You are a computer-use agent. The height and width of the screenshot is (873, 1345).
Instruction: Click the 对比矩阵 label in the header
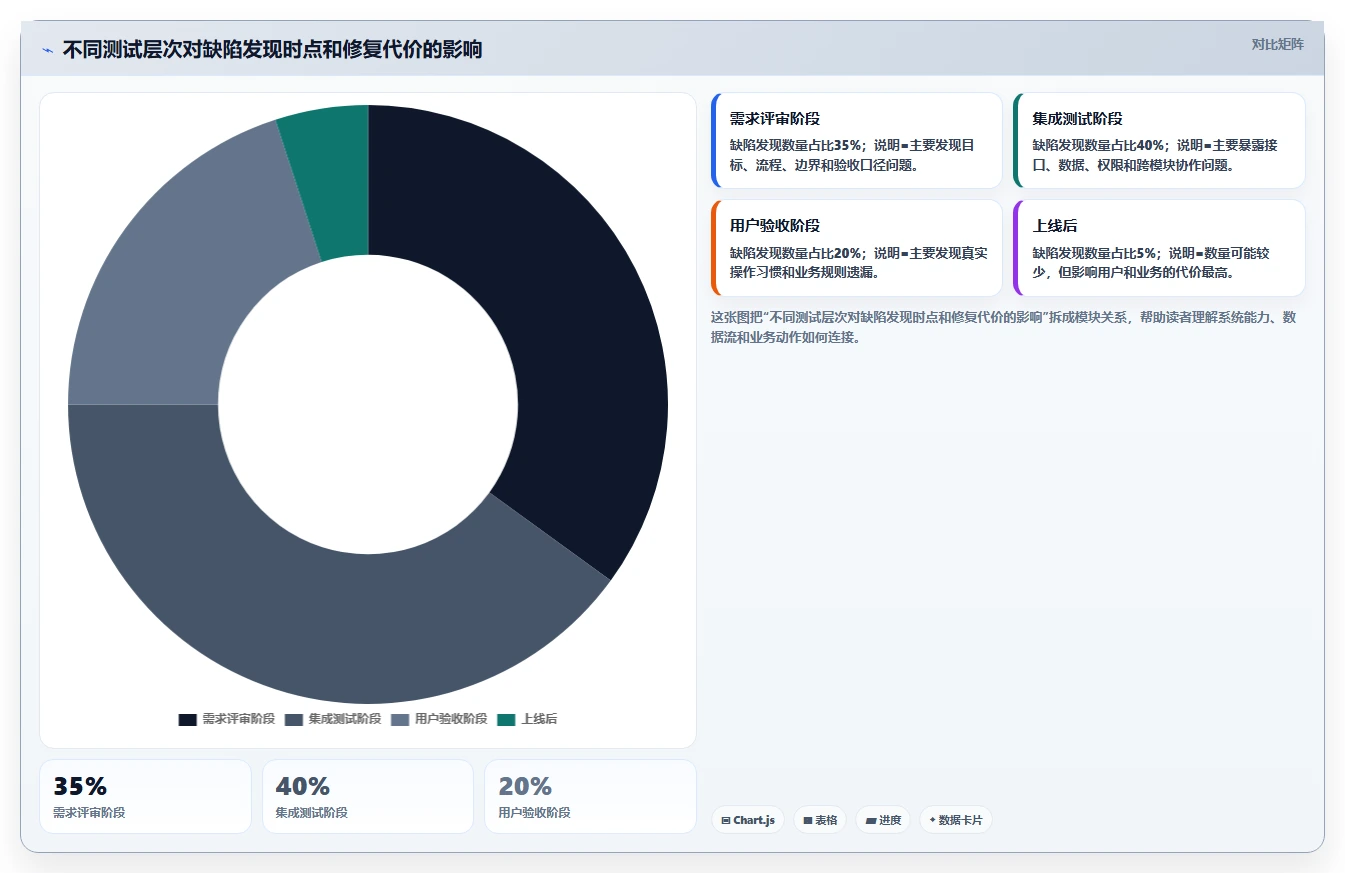[x=1278, y=44]
